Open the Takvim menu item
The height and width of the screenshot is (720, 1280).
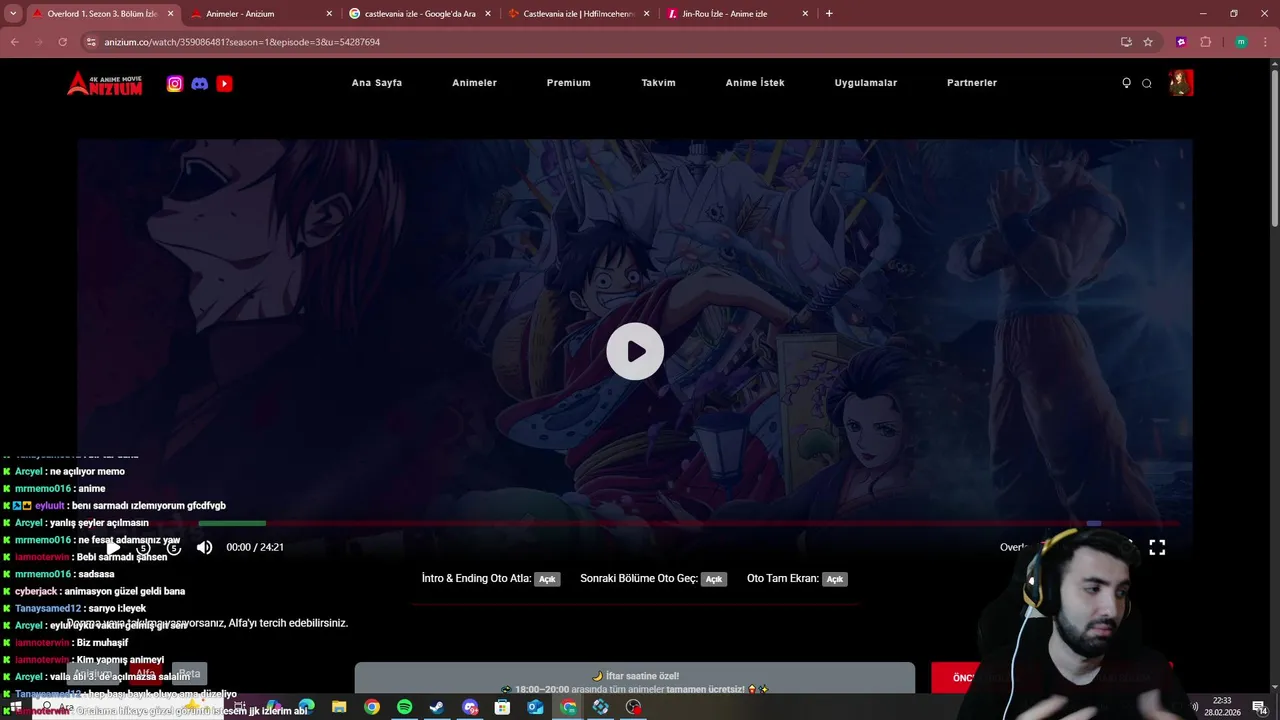point(658,83)
